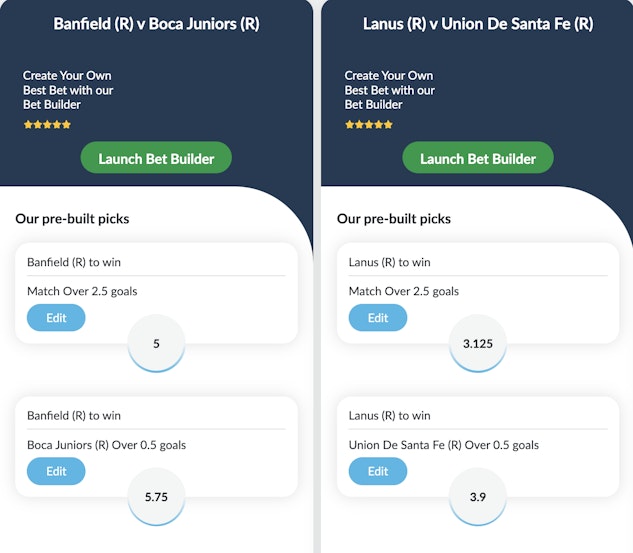This screenshot has height=553, width=633.
Task: Click the Create Your Own Best Bet text for Lanus
Action: 390,90
